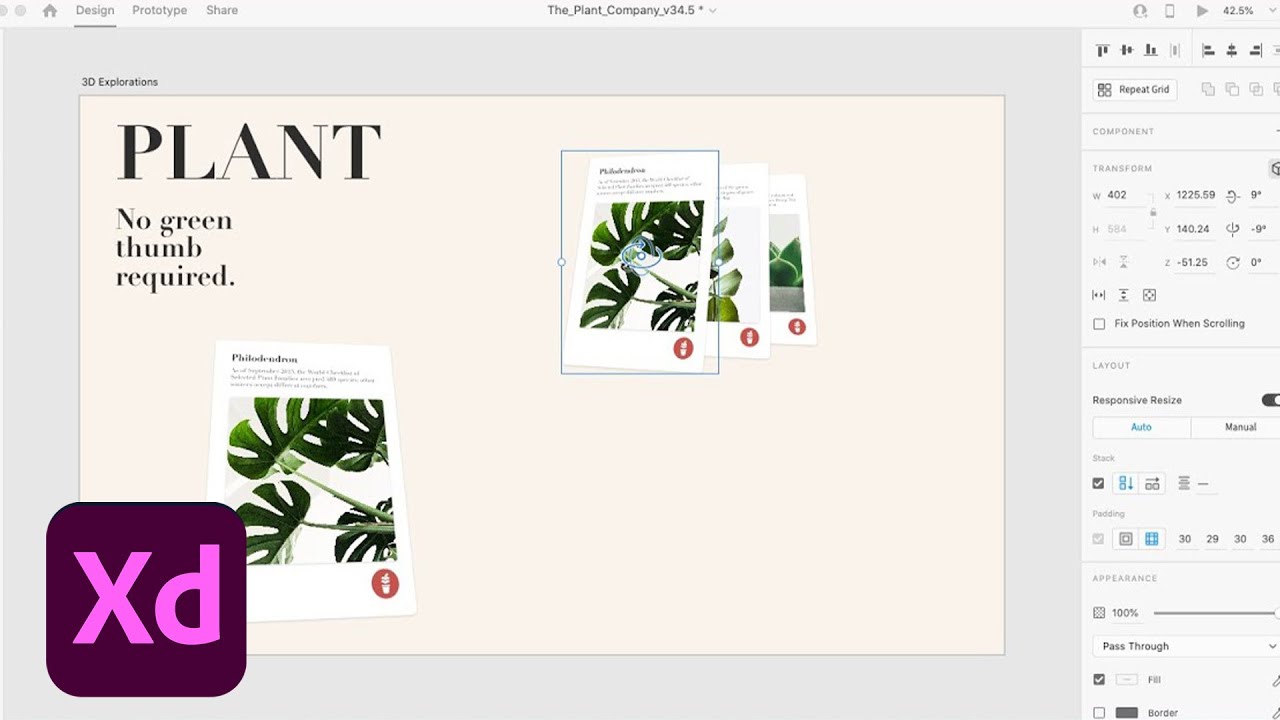
Task: Toggle 3D transforms cube icon
Action: 1275,168
